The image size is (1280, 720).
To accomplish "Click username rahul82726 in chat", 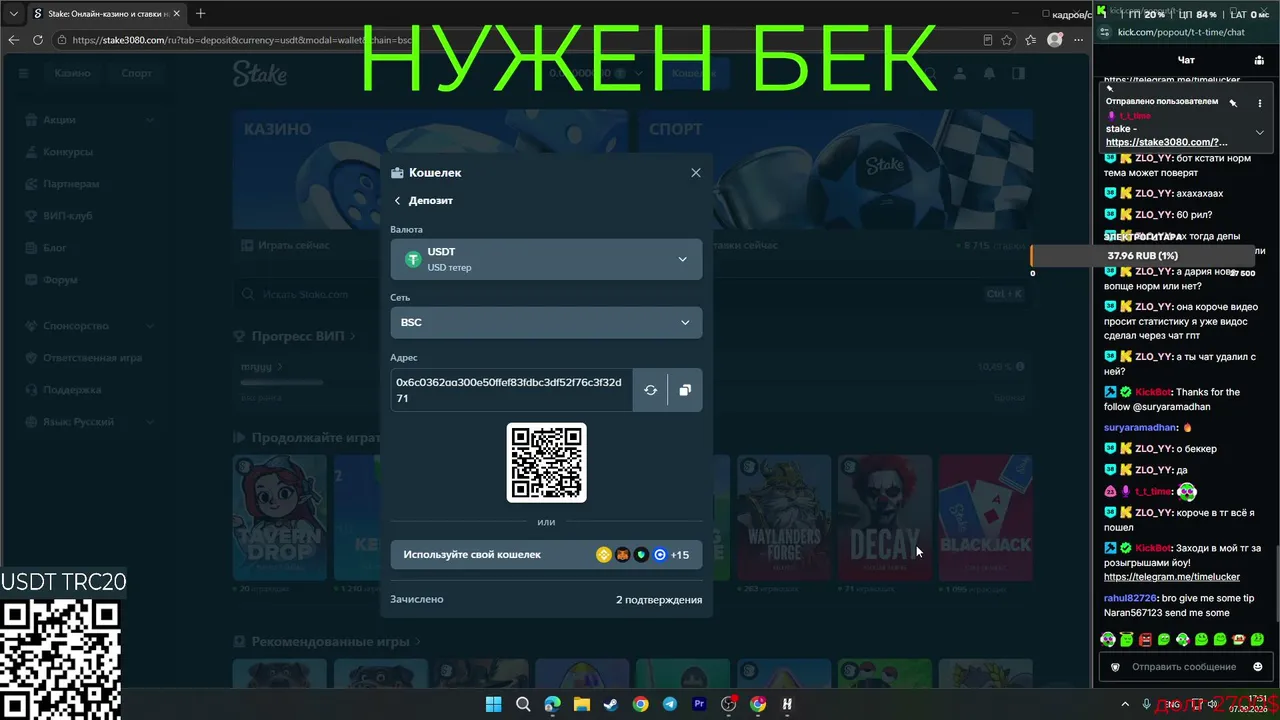I will 1130,598.
